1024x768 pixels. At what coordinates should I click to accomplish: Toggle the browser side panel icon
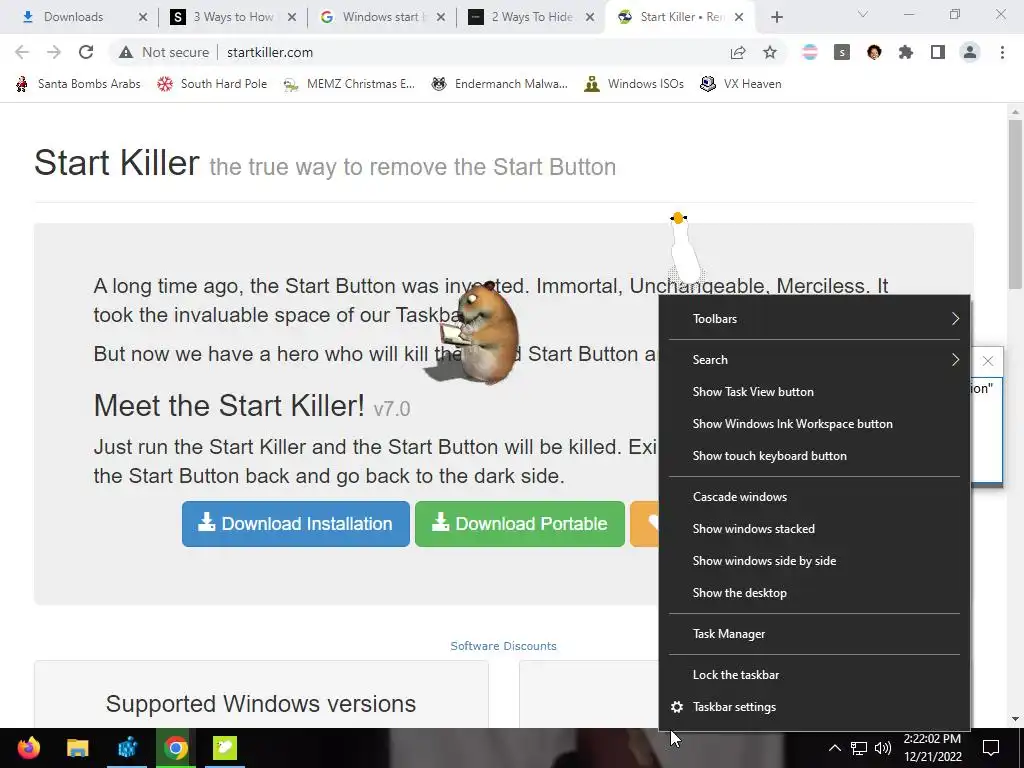[x=938, y=52]
